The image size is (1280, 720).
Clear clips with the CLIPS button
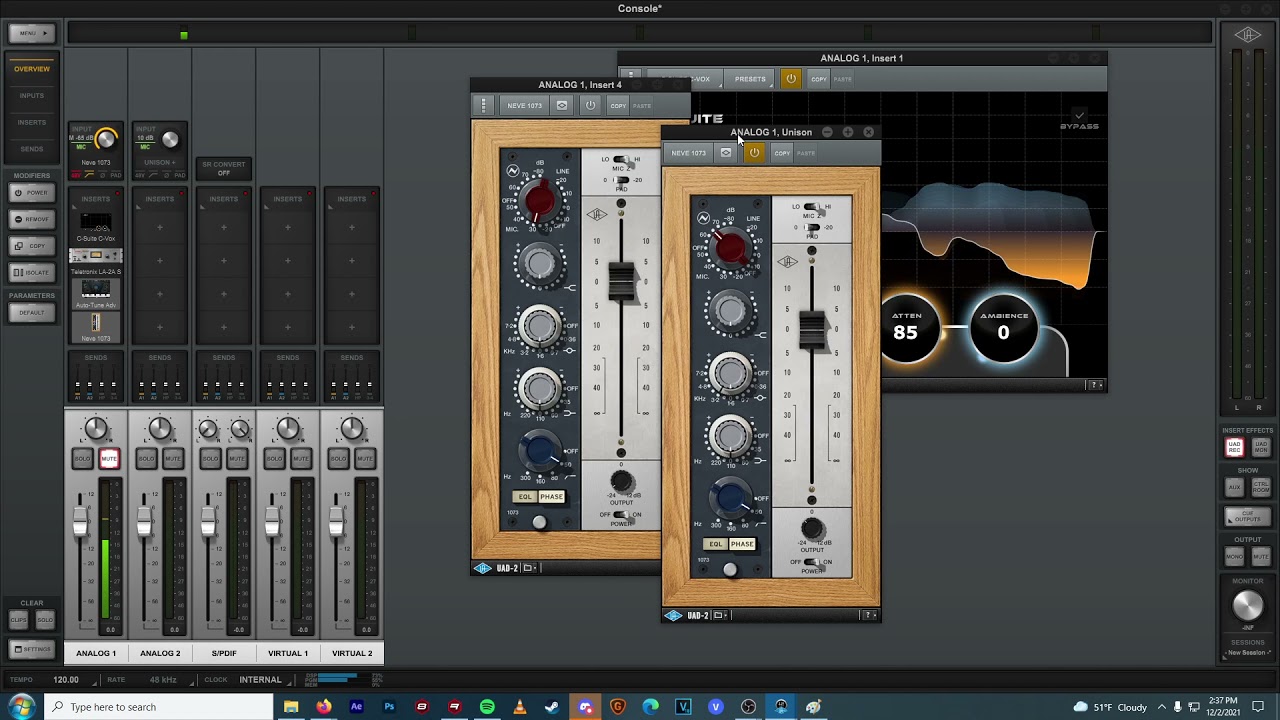tap(19, 620)
